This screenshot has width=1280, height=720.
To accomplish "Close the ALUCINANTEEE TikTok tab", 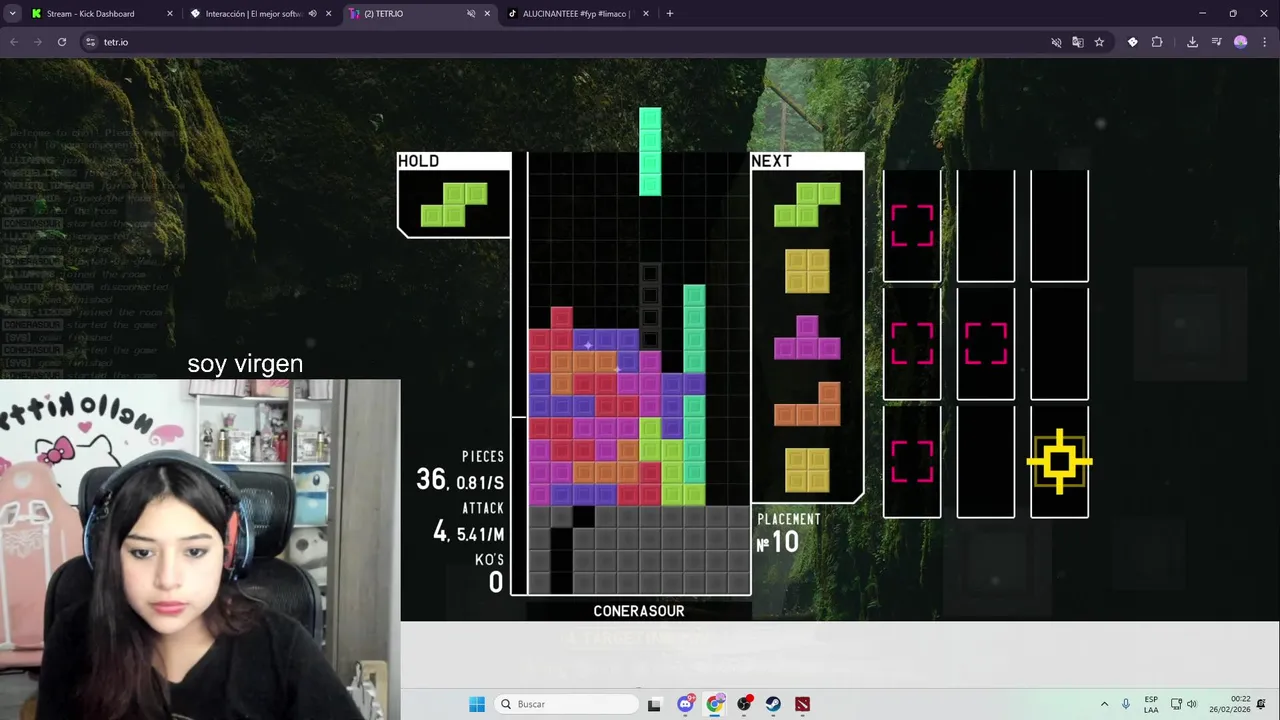I will [646, 14].
